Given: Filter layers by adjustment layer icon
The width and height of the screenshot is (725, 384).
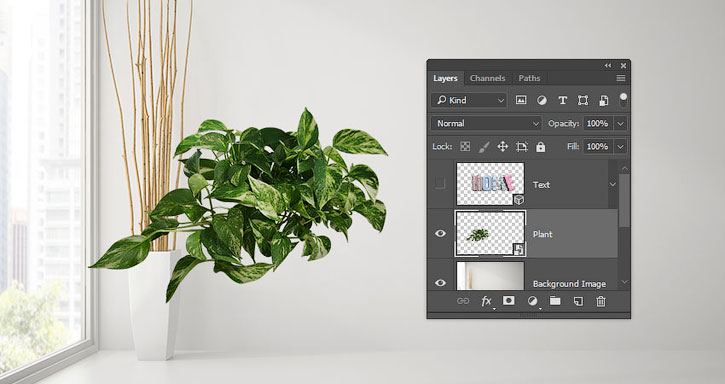Looking at the screenshot, I should click(x=542, y=100).
